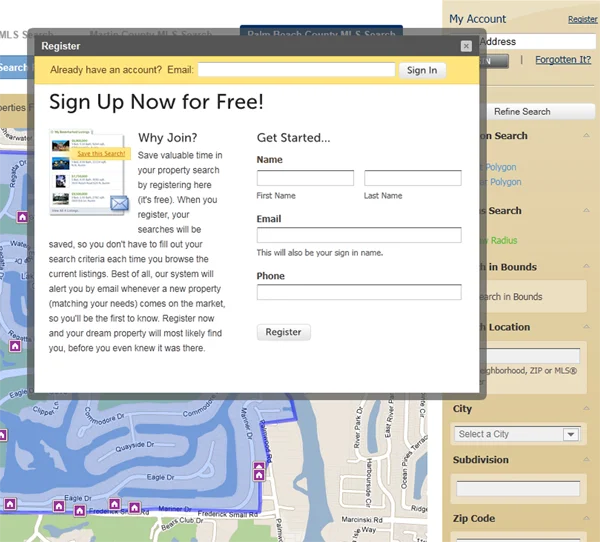Switch to Palm Beach County MLS Search tab
The height and width of the screenshot is (542, 600).
pyautogui.click(x=321, y=35)
